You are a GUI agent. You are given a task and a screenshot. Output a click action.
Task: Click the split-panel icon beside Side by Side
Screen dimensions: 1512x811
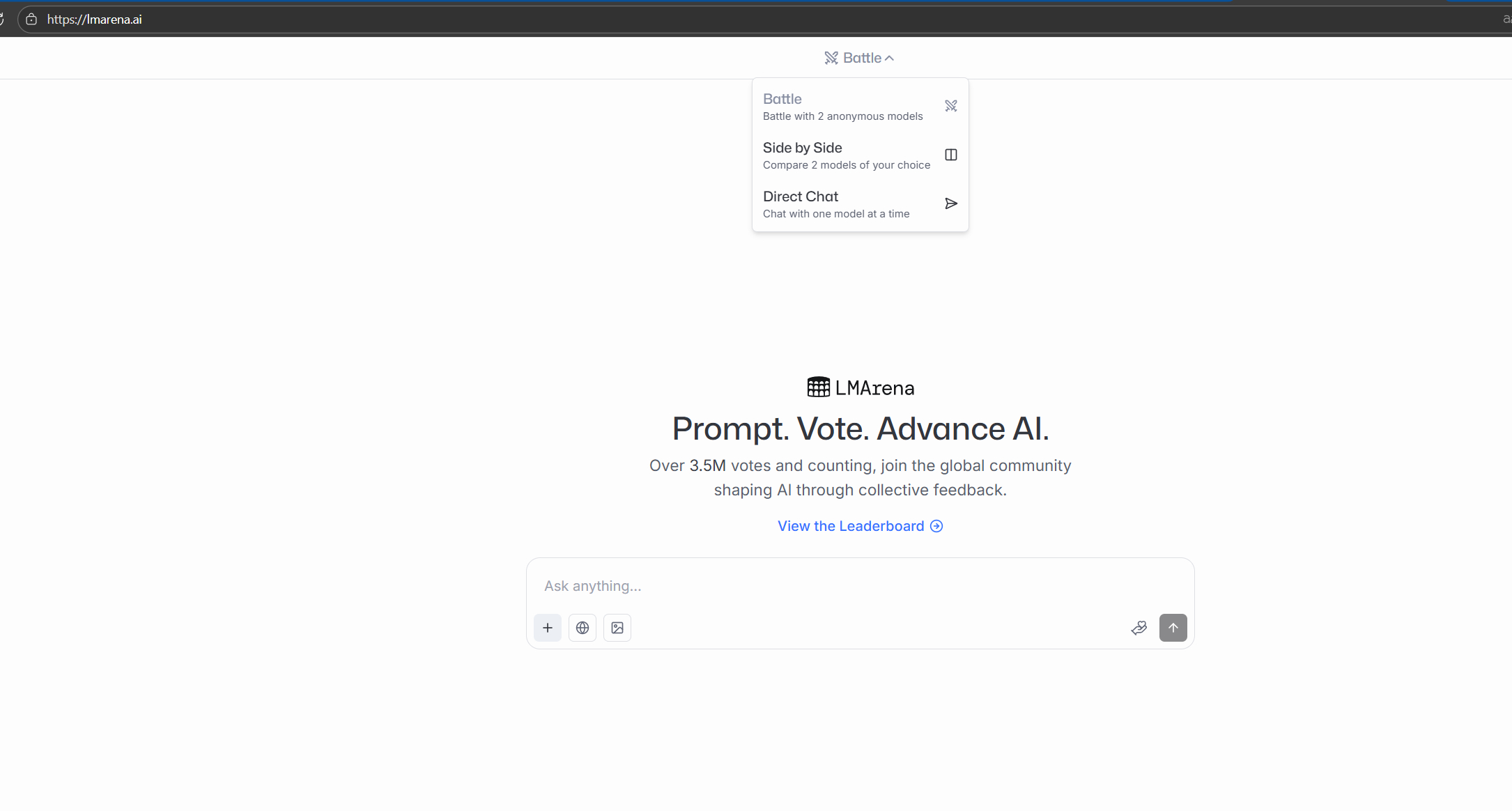951,155
